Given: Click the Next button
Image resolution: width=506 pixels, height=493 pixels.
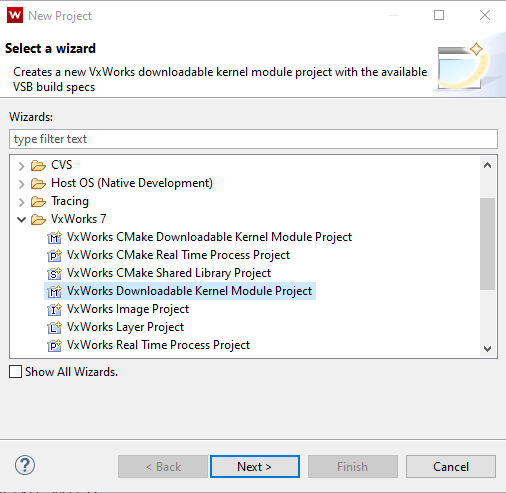Looking at the screenshot, I should click(255, 466).
